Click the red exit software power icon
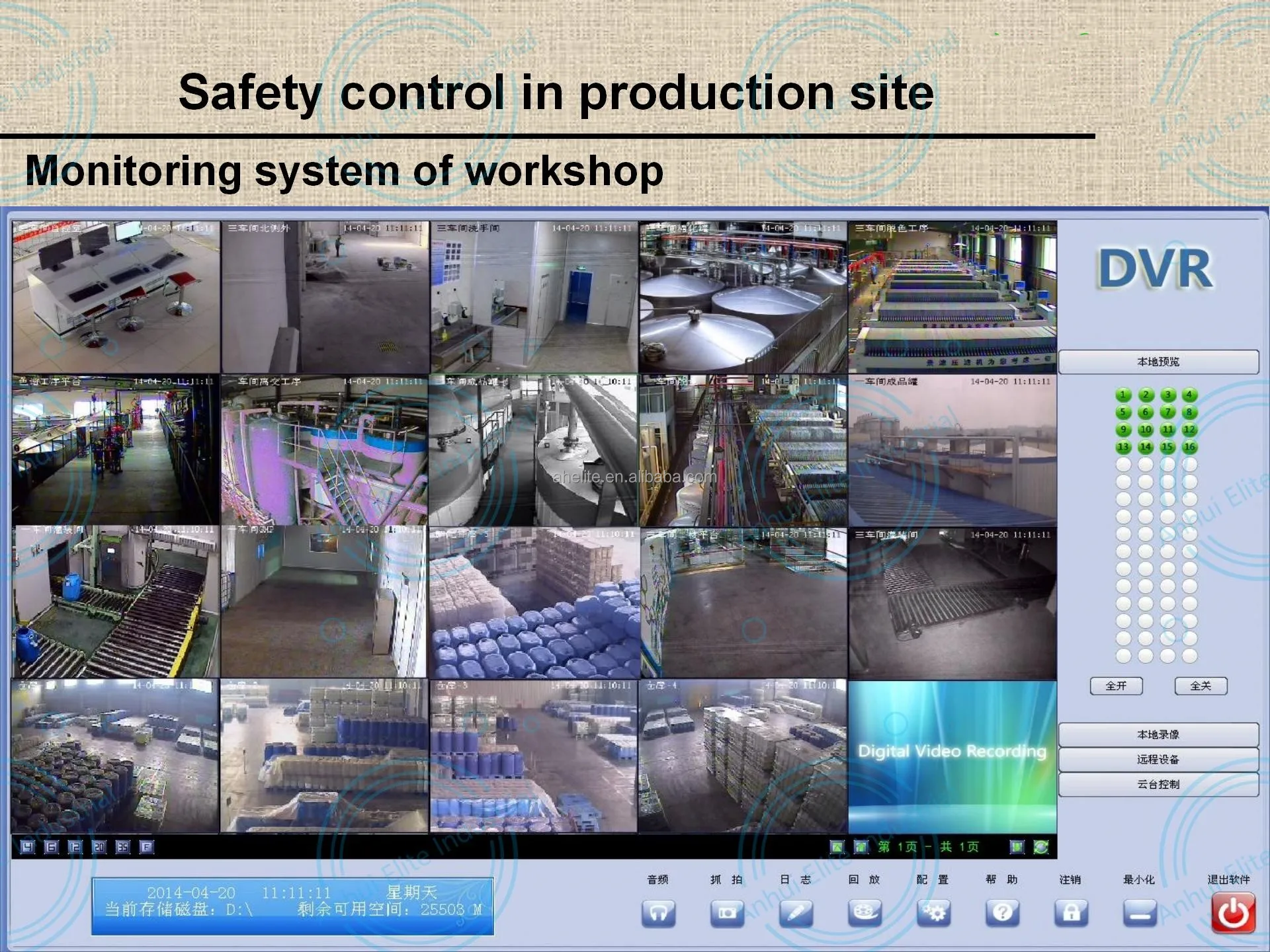 pos(1233,913)
